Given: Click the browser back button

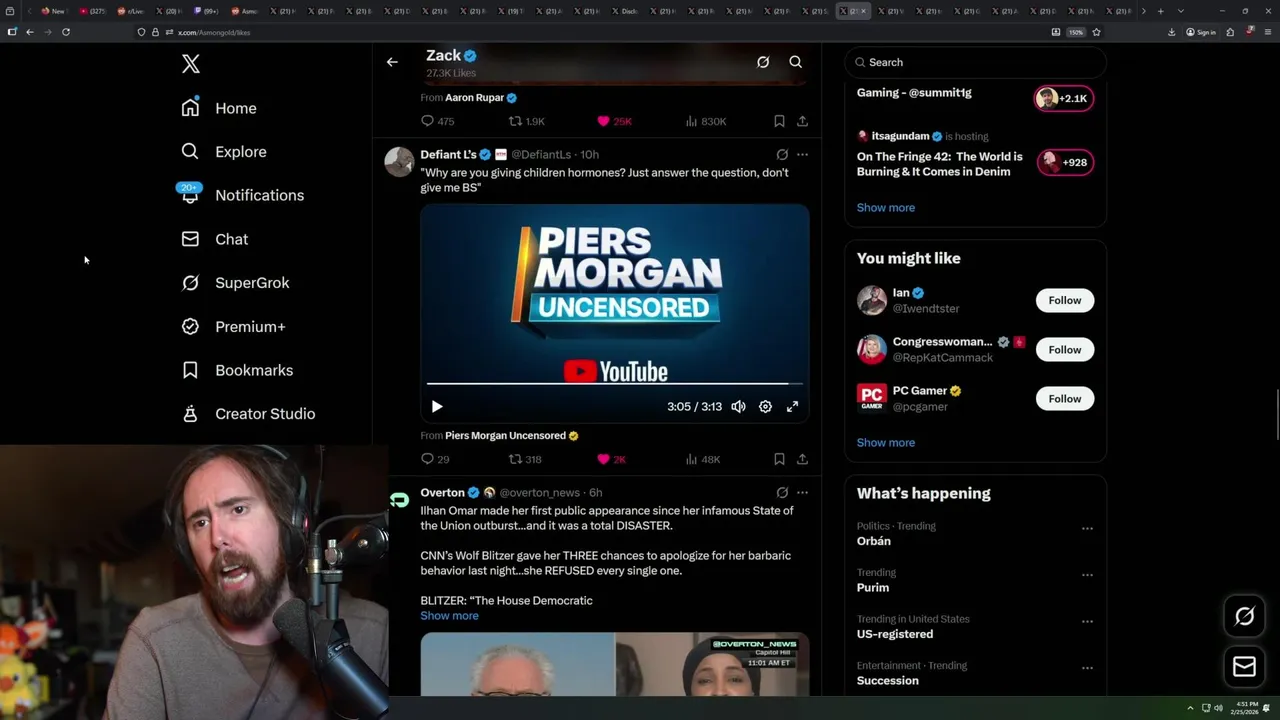Looking at the screenshot, I should [x=30, y=32].
